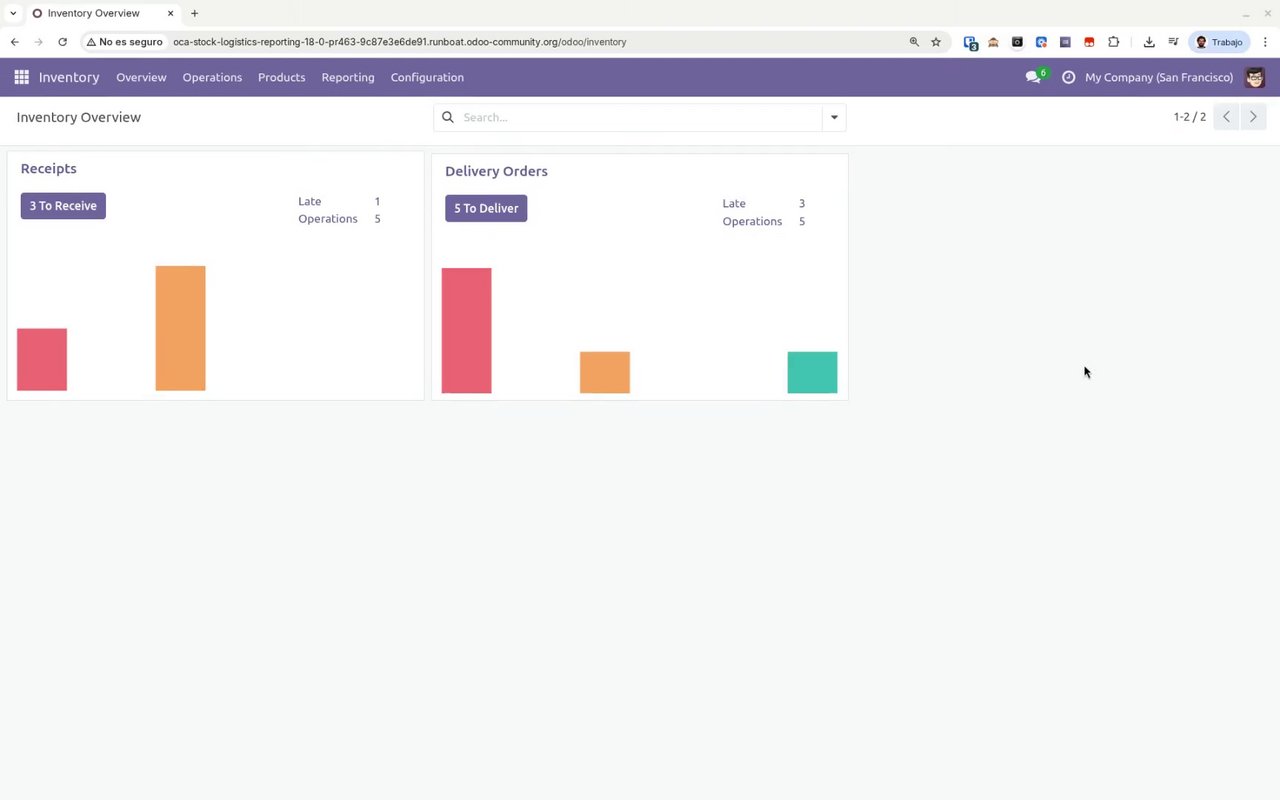
Task: Open the activities clock icon
Action: (x=1068, y=77)
